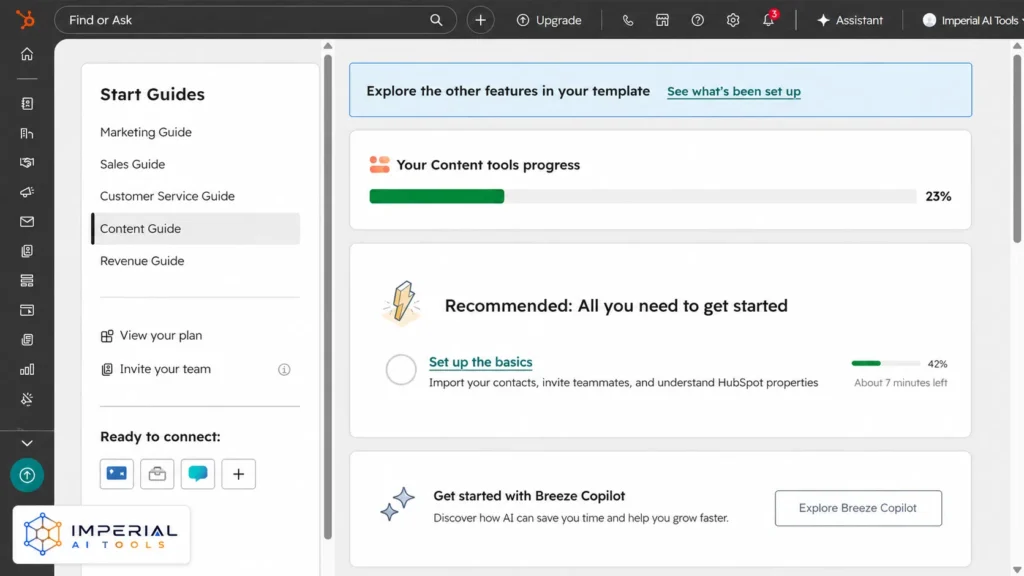Toggle the circle beside Set up the basics

click(x=401, y=370)
